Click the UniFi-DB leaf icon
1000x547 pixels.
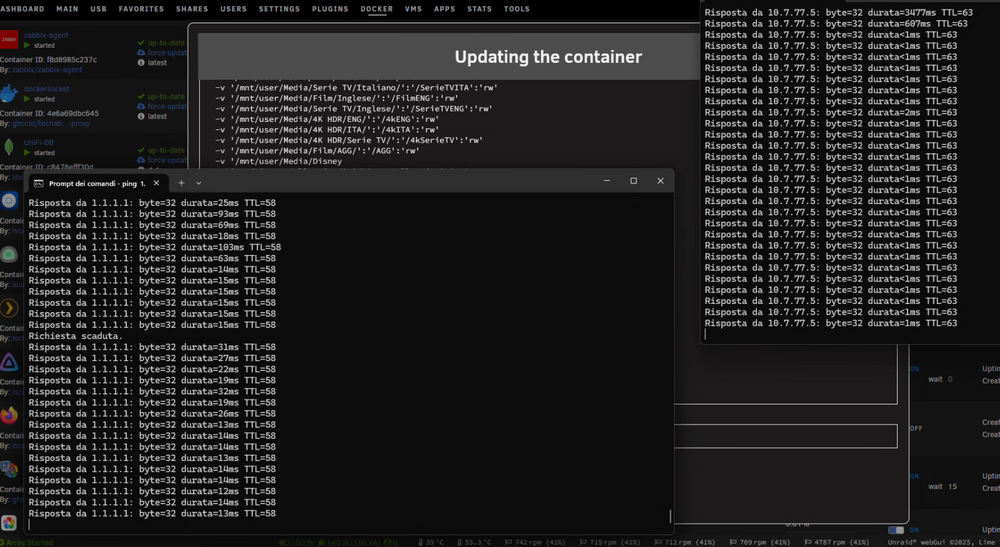[9, 147]
